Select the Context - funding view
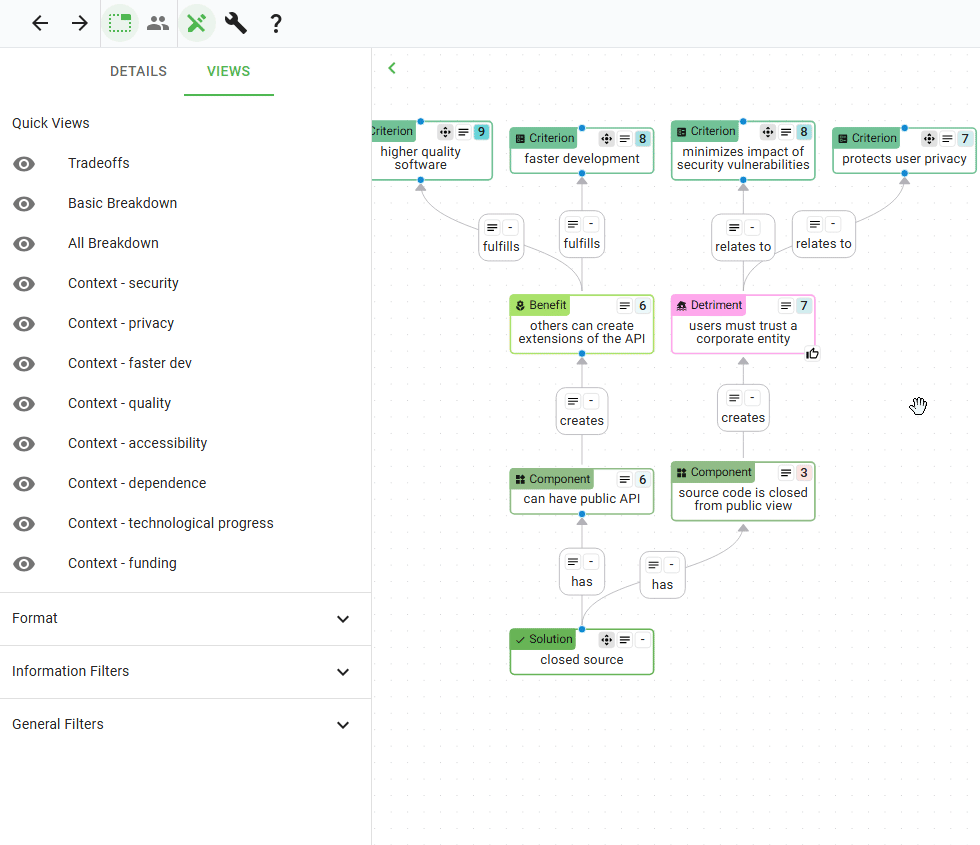This screenshot has width=980, height=845. [x=122, y=563]
